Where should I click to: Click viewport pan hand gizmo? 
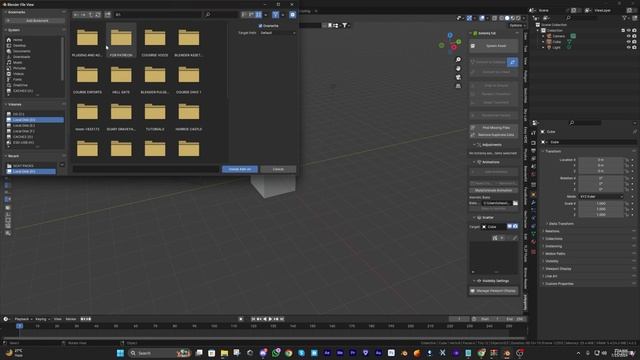pyautogui.click(x=458, y=68)
